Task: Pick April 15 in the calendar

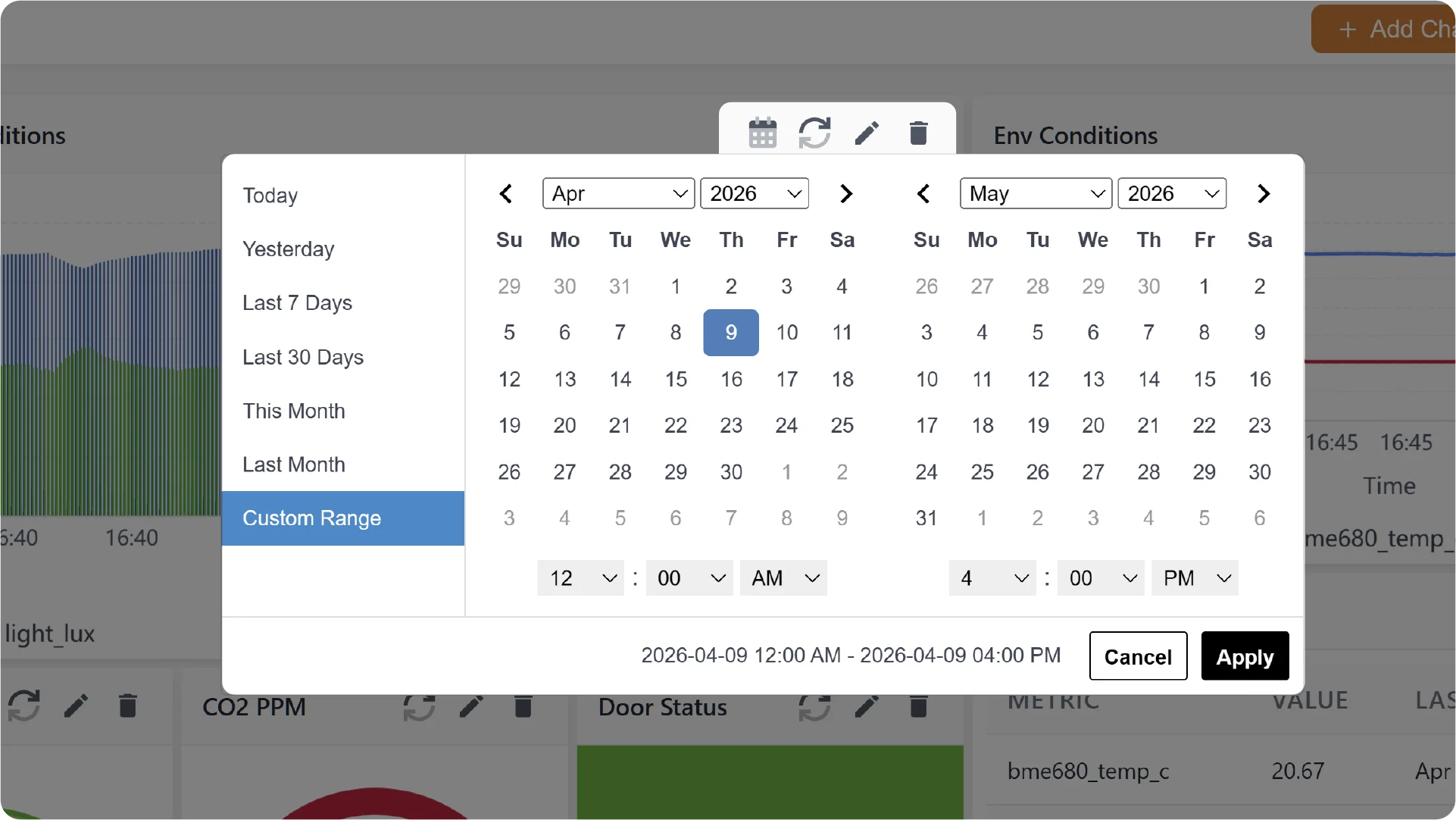Action: click(x=676, y=379)
